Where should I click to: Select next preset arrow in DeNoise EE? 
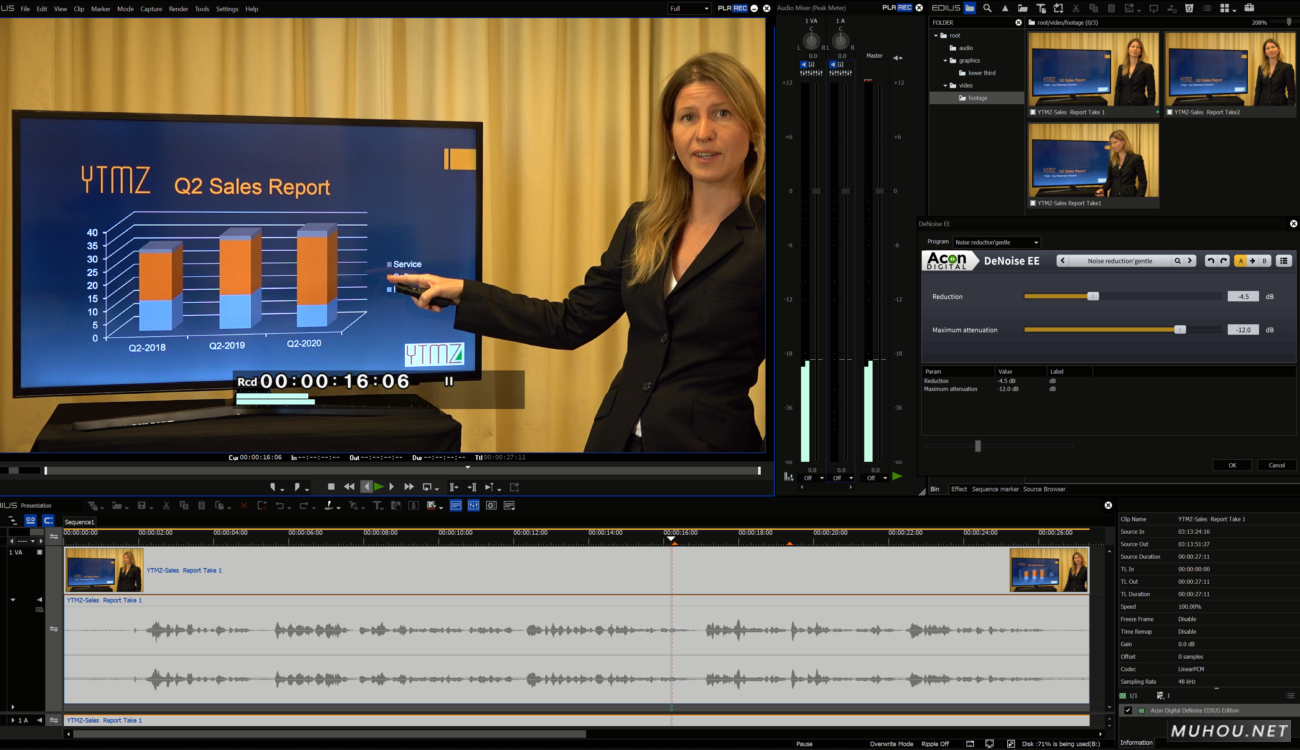click(1190, 261)
